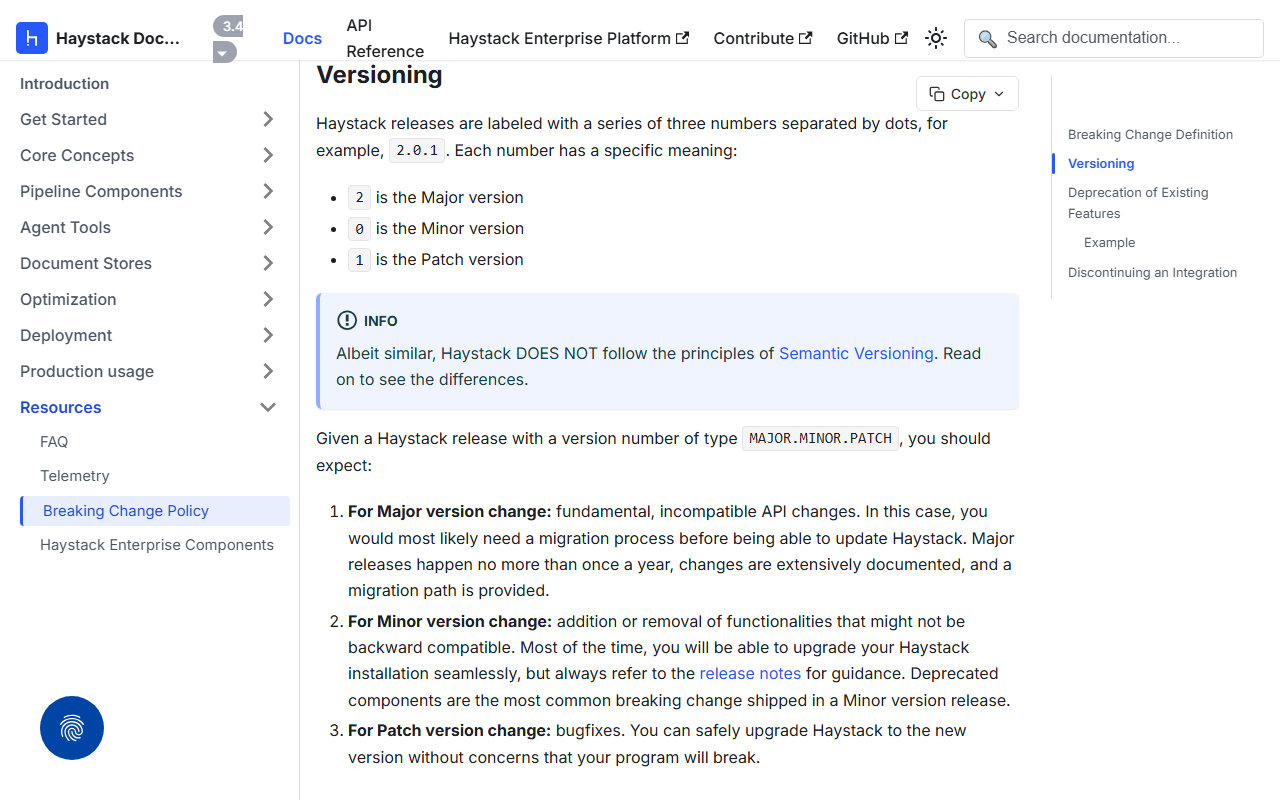
Task: Jump to Deprecation of Existing Features
Action: click(x=1138, y=203)
